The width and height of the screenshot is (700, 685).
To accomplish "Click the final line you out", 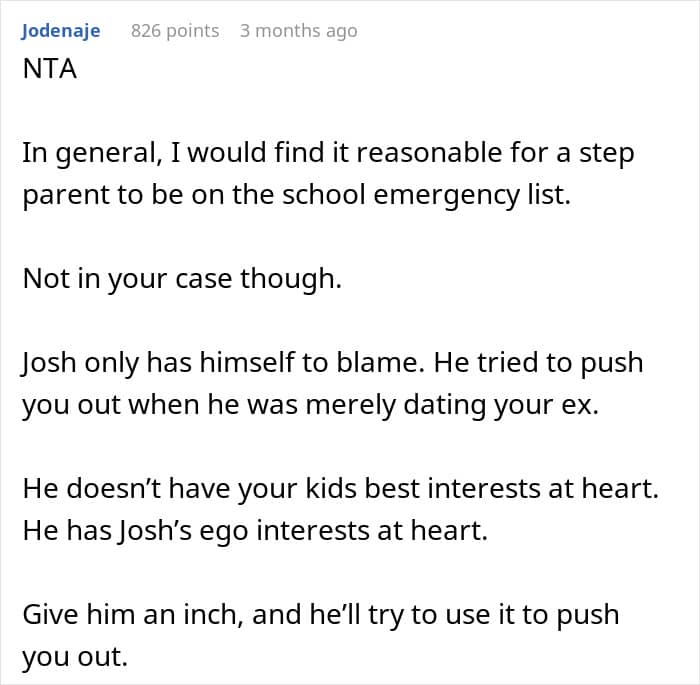I will pos(75,657).
